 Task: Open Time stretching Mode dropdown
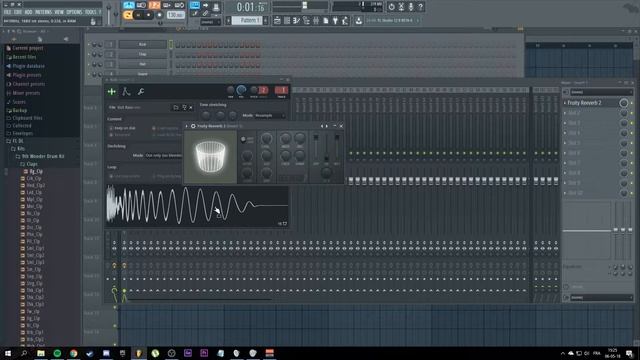click(x=269, y=116)
